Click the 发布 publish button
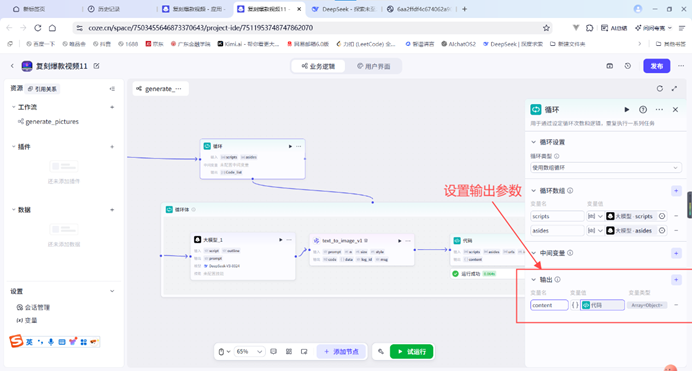692x371 pixels. coord(656,66)
